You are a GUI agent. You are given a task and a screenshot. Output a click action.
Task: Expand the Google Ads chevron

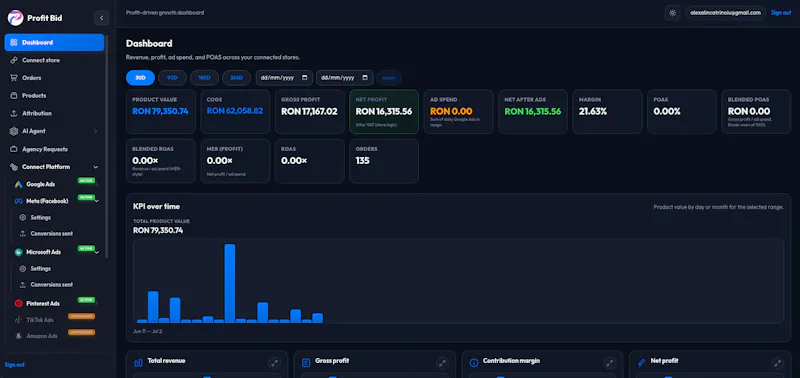tap(96, 184)
